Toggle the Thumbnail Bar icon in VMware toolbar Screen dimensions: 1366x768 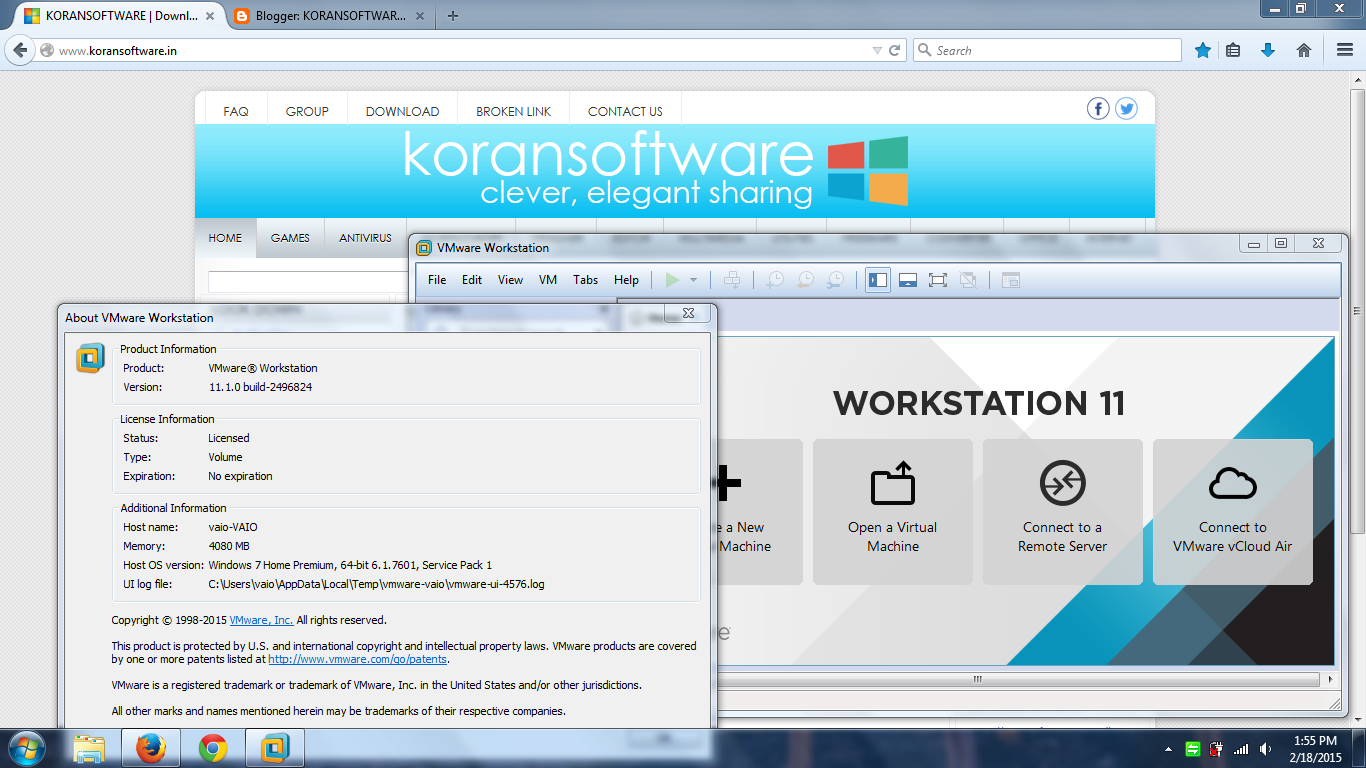908,280
